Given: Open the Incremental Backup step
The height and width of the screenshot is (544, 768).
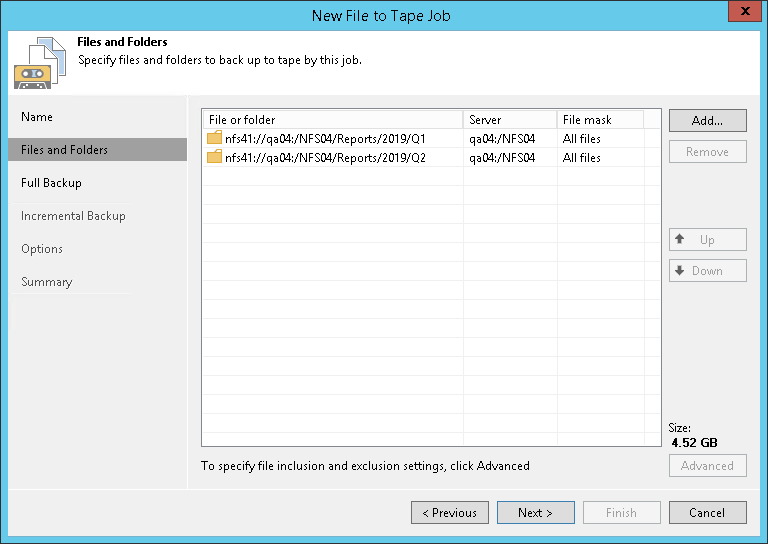Looking at the screenshot, I should click(x=73, y=216).
